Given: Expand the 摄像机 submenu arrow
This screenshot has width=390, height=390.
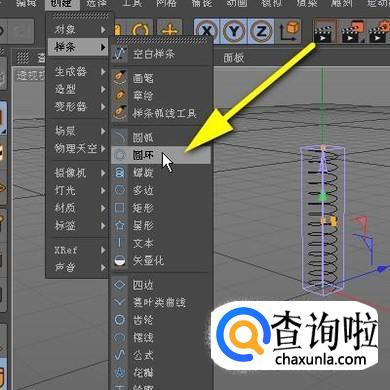Looking at the screenshot, I should coord(103,173).
